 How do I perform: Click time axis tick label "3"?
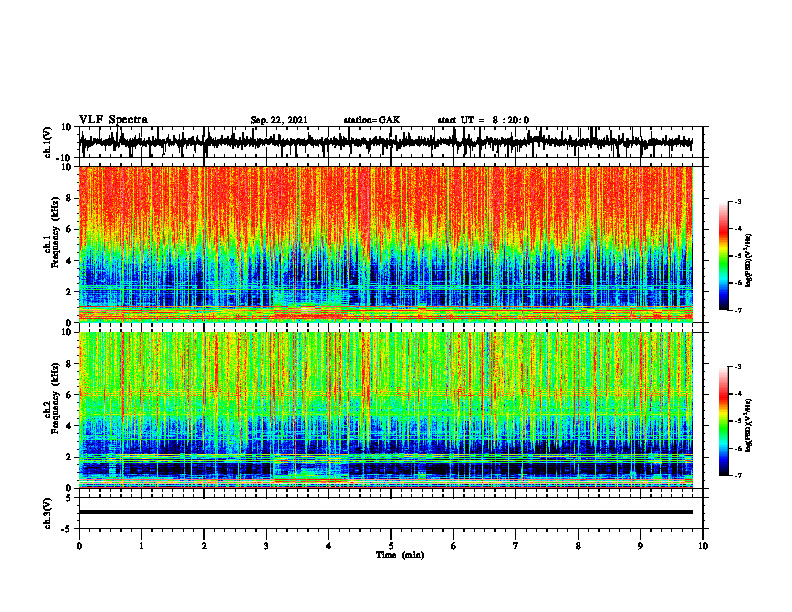click(x=266, y=546)
